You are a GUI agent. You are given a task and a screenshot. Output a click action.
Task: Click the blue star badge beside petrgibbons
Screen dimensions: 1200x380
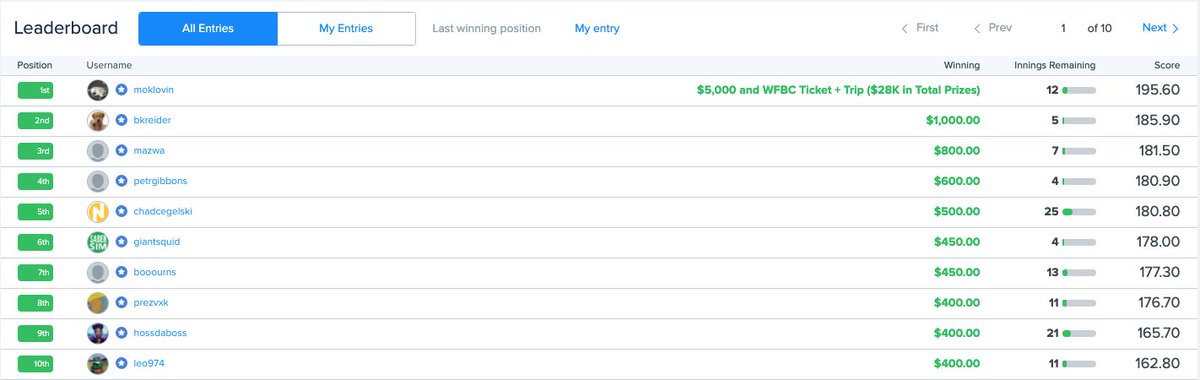[121, 181]
